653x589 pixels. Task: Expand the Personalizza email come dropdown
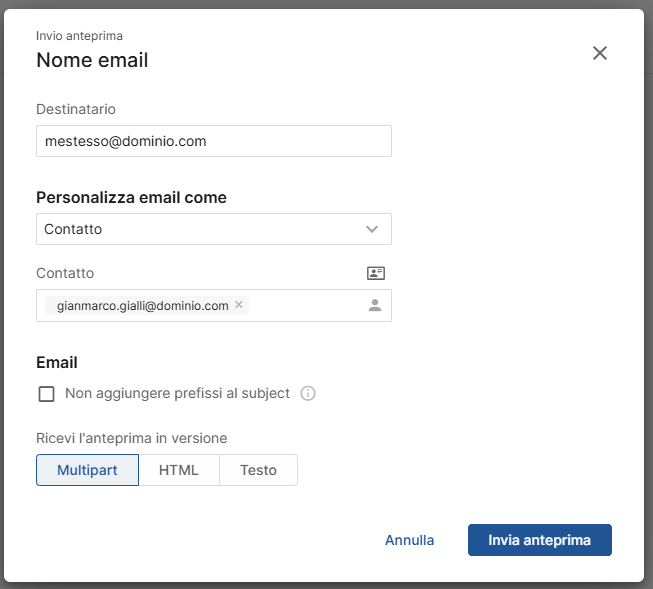coord(213,229)
